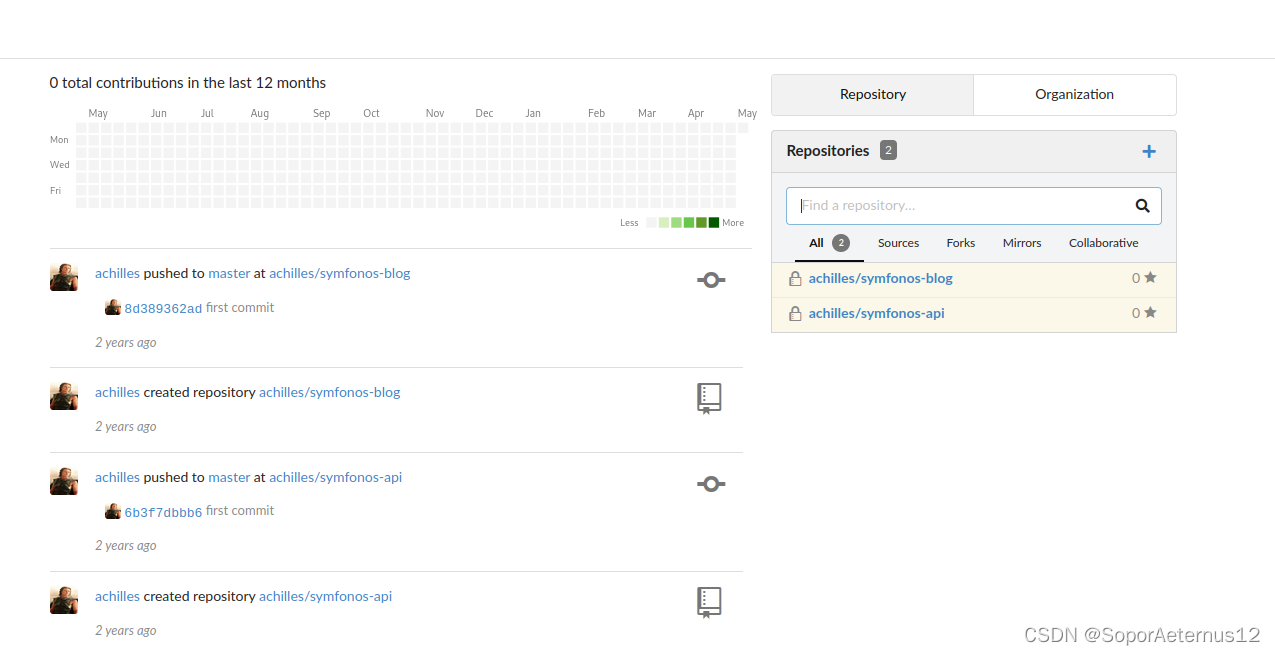Open achilles/symfonos-api link in created repository activity
The height and width of the screenshot is (655, 1275).
[326, 596]
